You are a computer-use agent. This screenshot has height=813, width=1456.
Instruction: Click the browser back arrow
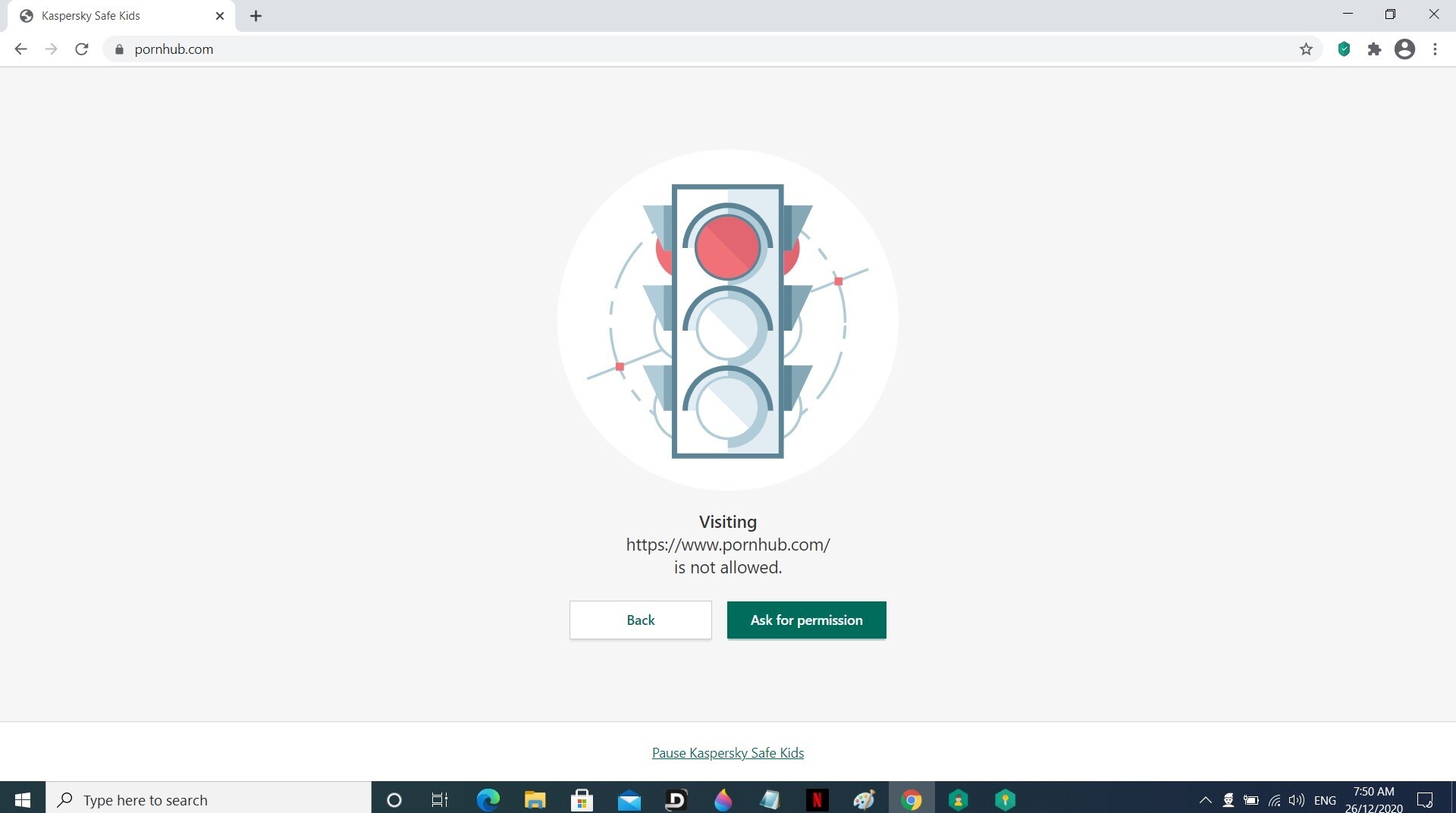tap(20, 49)
